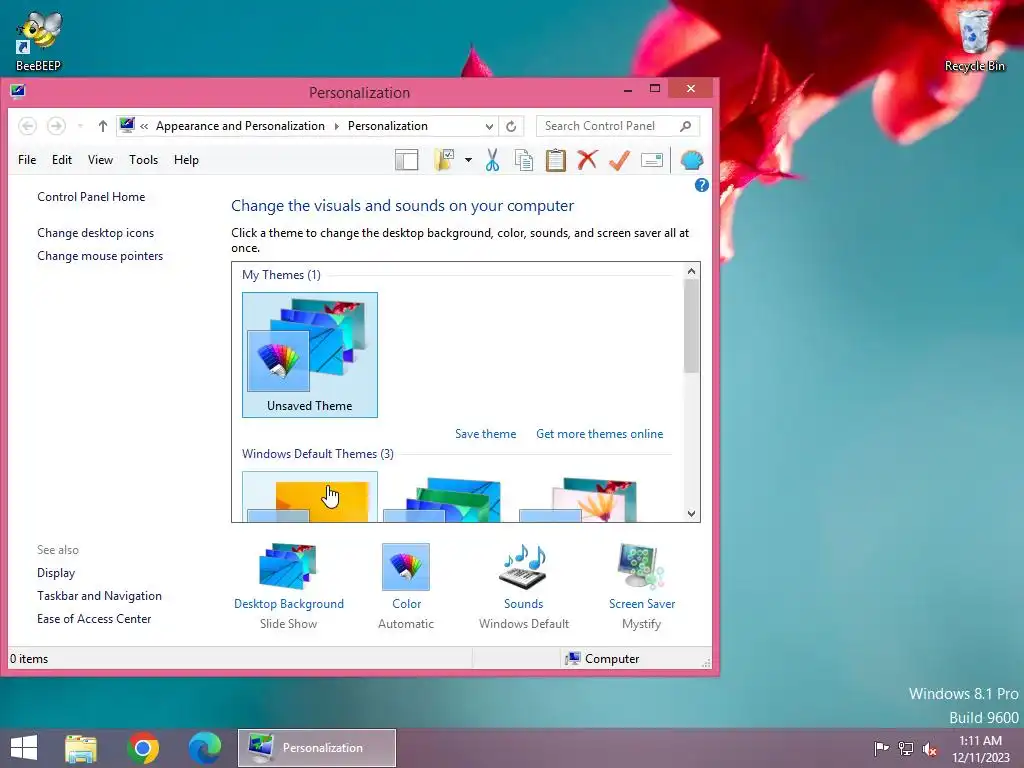Screen dimensions: 1024x768
Task: Click the folder options toolbar icon
Action: tap(444, 160)
